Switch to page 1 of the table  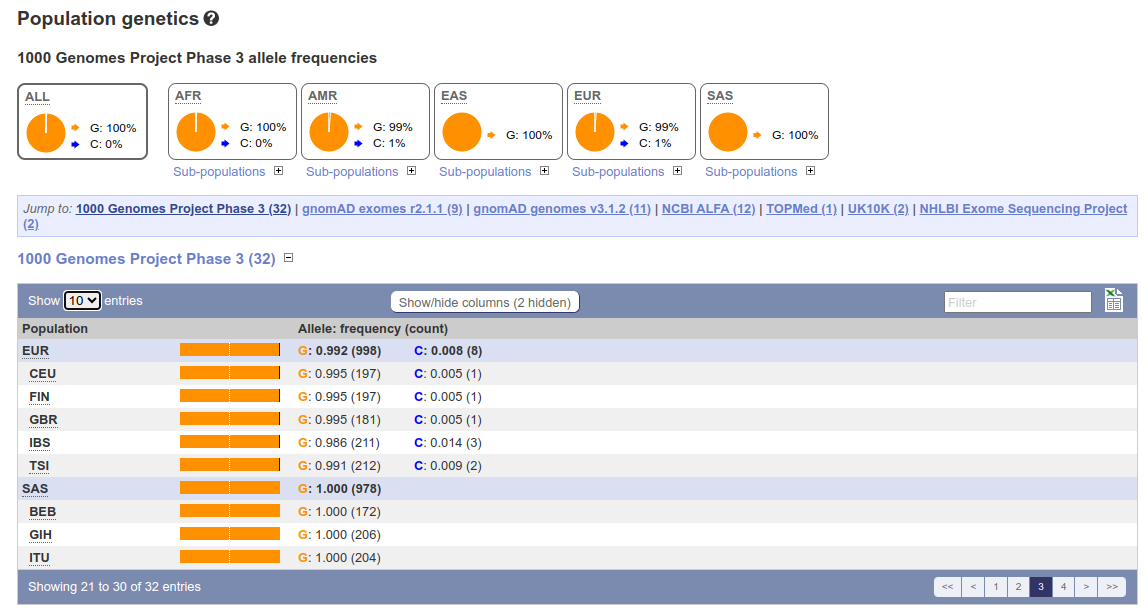tap(996, 586)
